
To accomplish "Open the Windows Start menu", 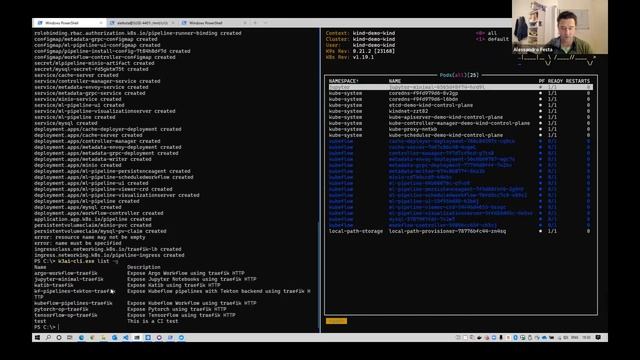I will click(x=37, y=338).
